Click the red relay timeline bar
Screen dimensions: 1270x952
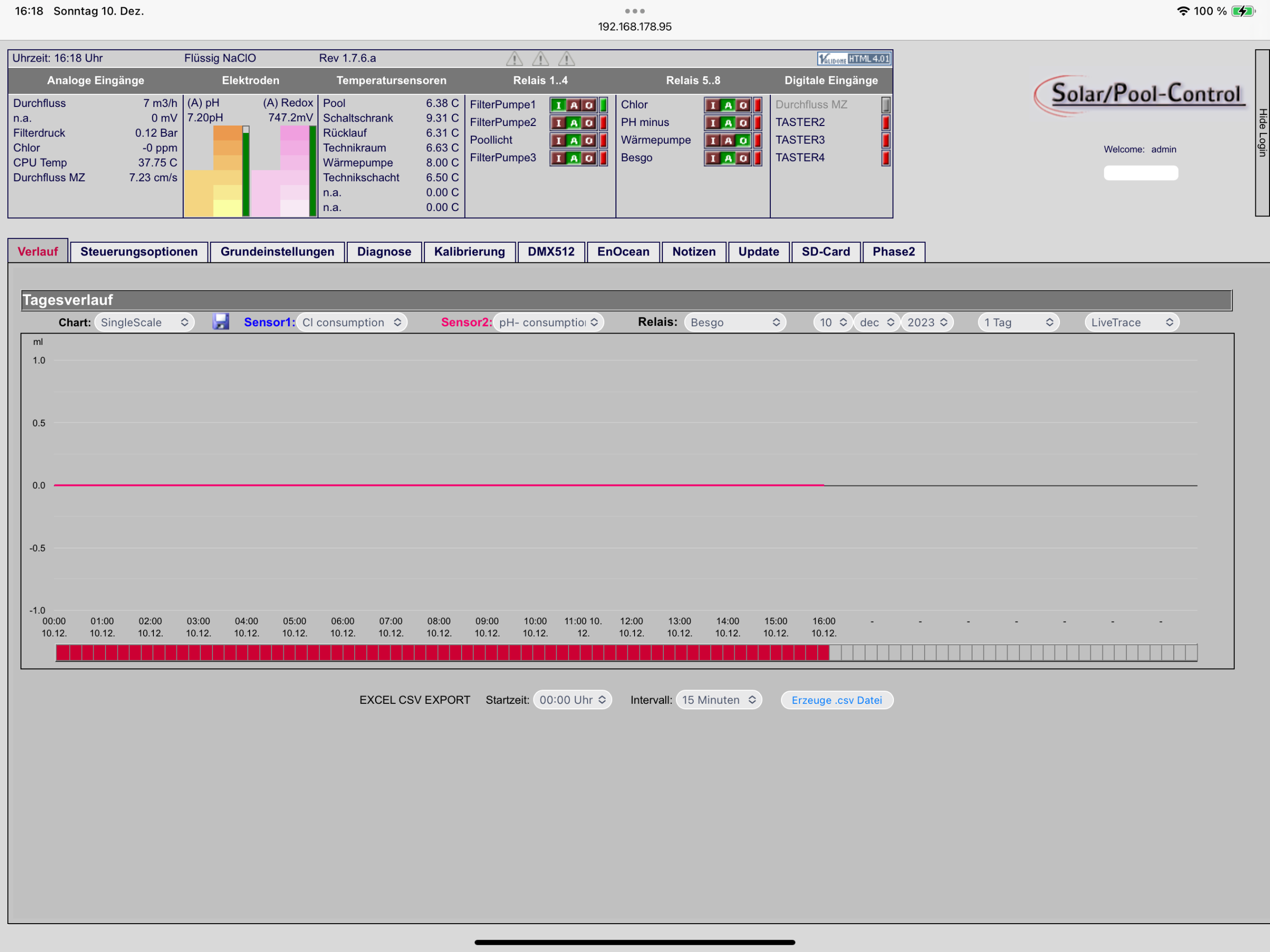click(x=442, y=652)
